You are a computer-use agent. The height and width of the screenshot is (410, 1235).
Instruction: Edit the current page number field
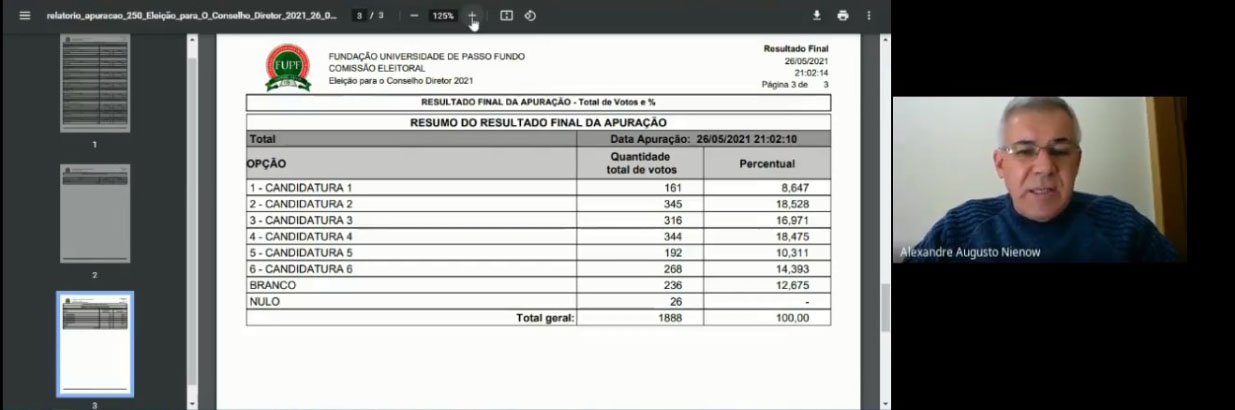pyautogui.click(x=360, y=16)
